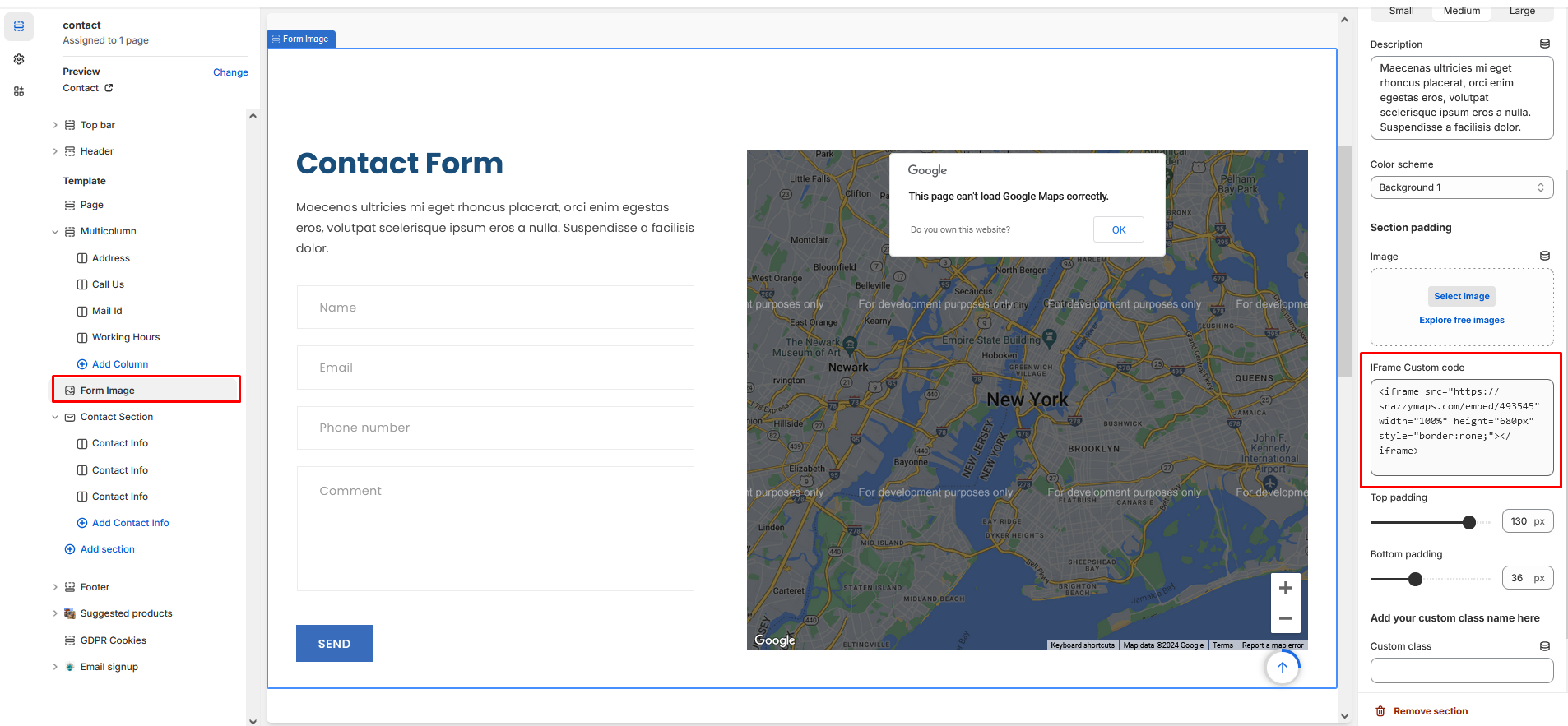Click 'Do you own this website?' link
Viewport: 1568px width, 726px height.
click(960, 229)
